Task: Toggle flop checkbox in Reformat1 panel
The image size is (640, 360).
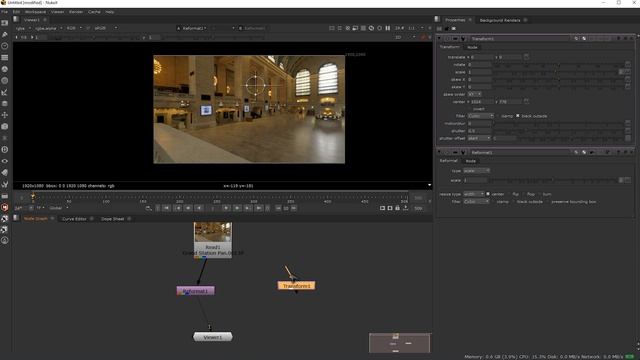Action: pyautogui.click(x=524, y=194)
